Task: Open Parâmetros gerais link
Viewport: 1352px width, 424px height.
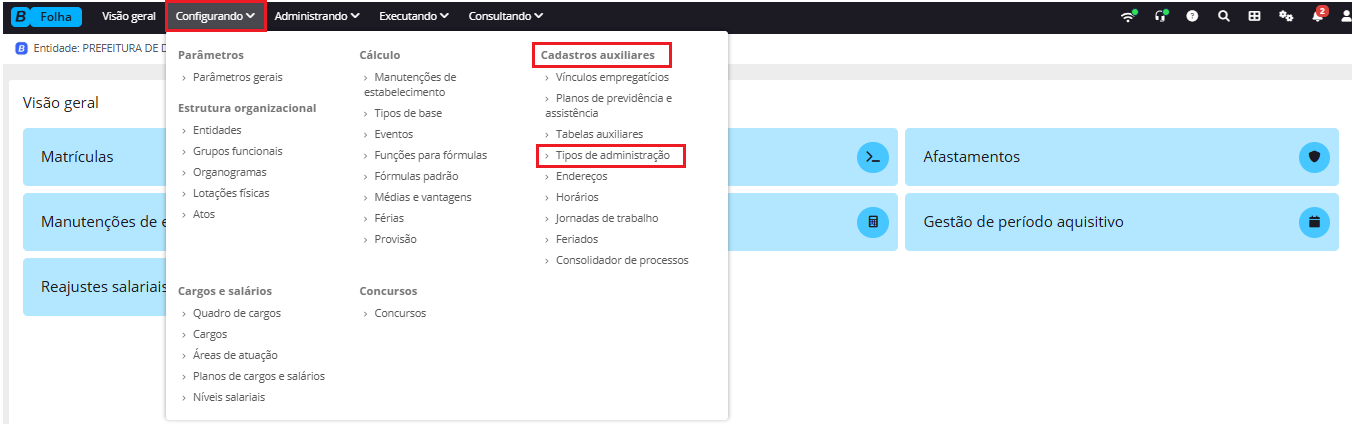Action: 238,77
